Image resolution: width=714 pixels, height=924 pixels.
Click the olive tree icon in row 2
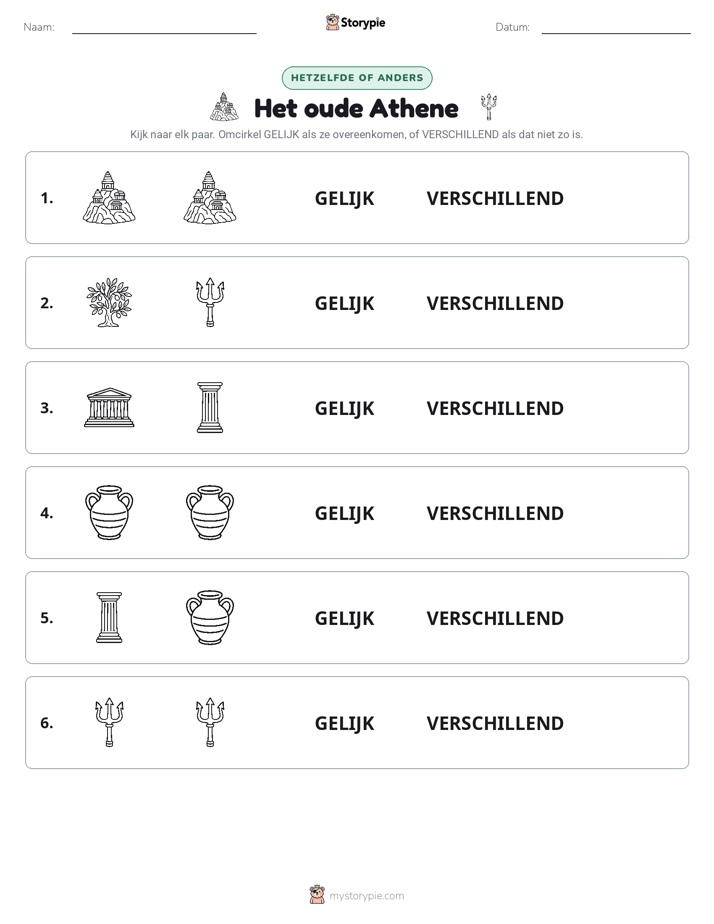click(109, 302)
